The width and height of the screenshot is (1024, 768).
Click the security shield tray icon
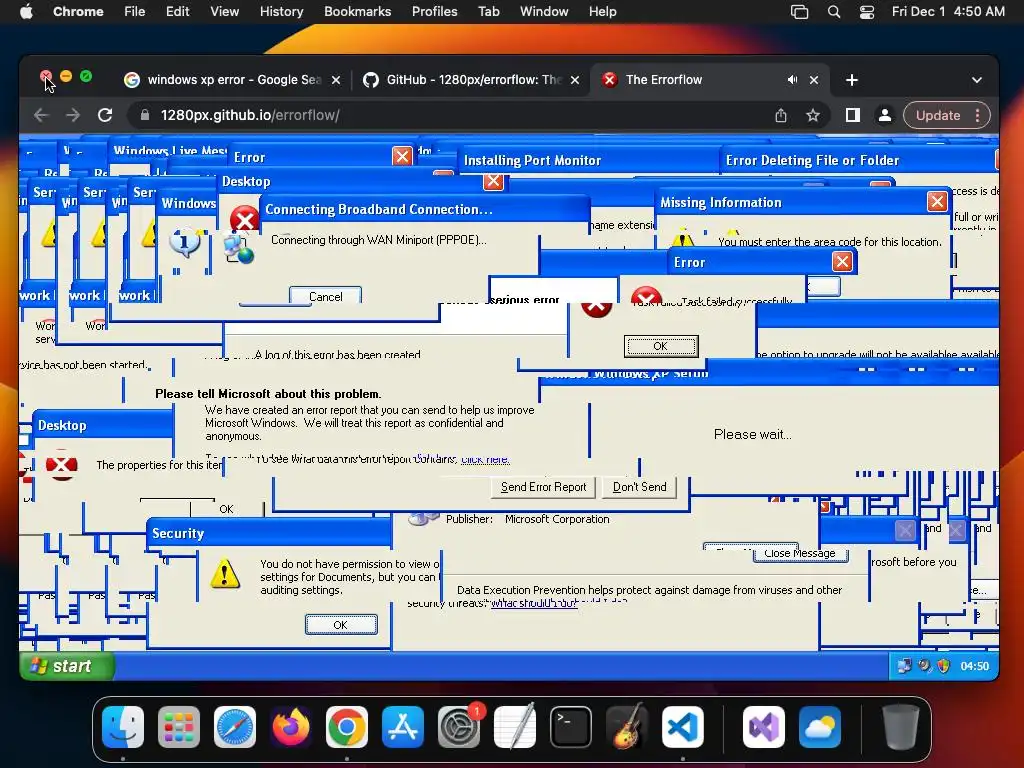point(943,666)
